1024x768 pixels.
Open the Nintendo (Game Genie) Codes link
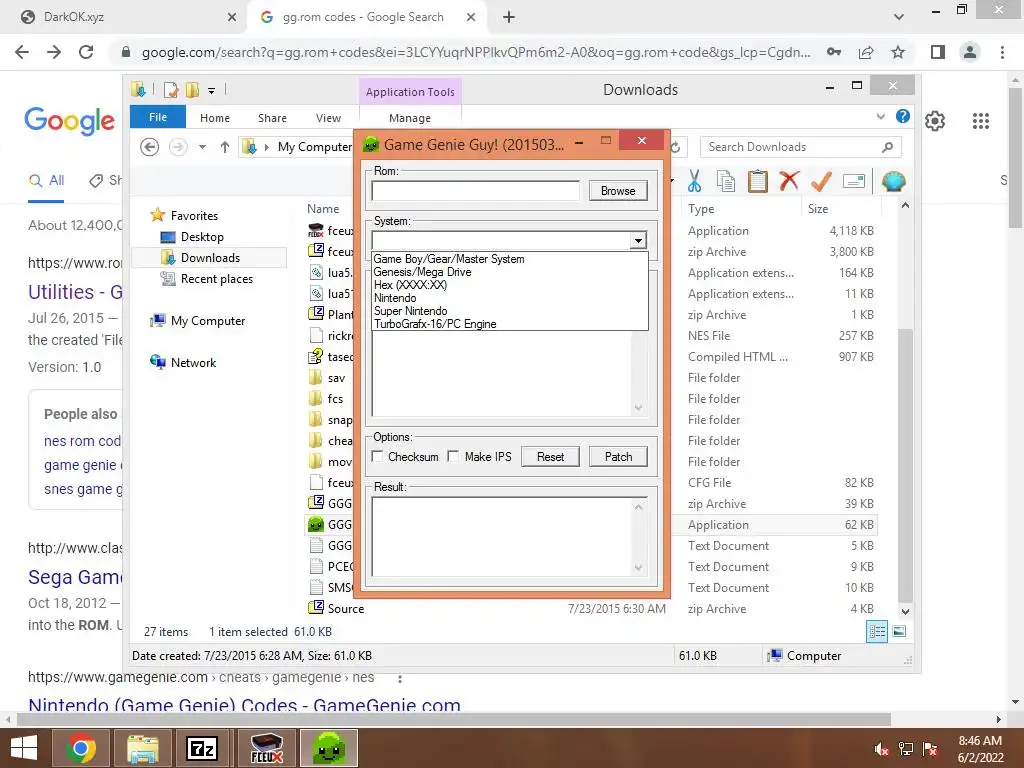coord(244,705)
